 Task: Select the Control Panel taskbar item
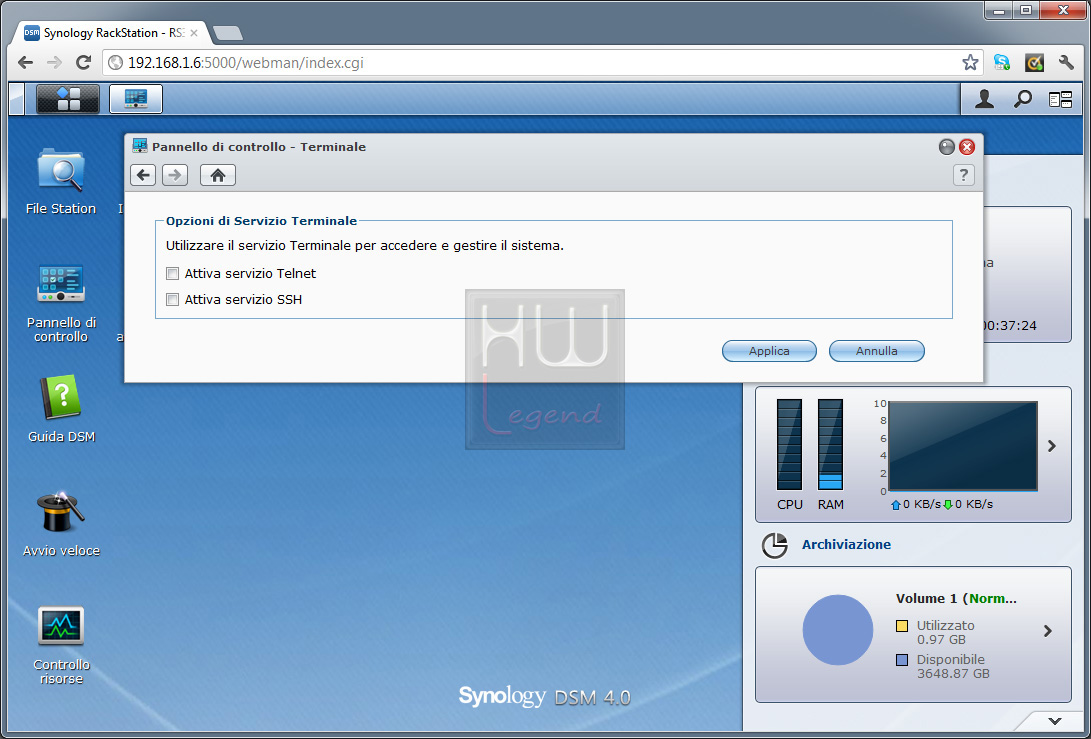pyautogui.click(x=136, y=99)
